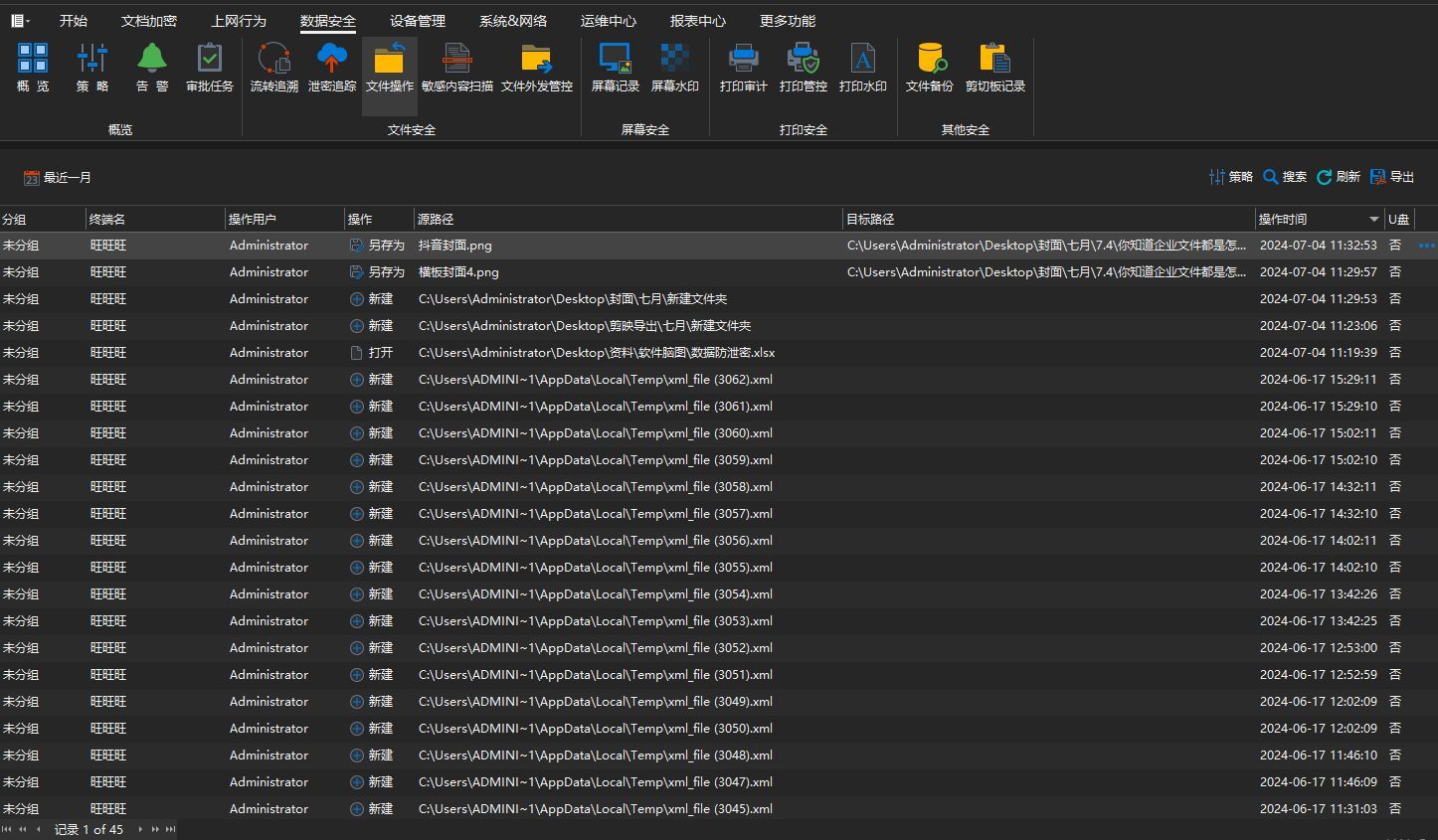Click the open-file icon on the 数据防泄密.xlsx row
Screen dimensions: 1438x840
point(356,352)
